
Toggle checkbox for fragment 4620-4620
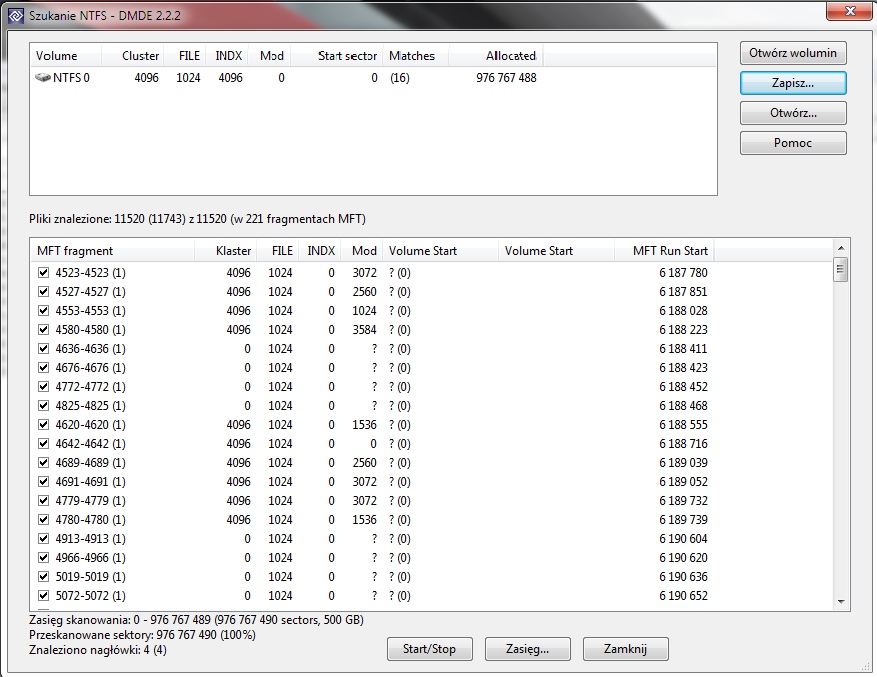point(43,425)
